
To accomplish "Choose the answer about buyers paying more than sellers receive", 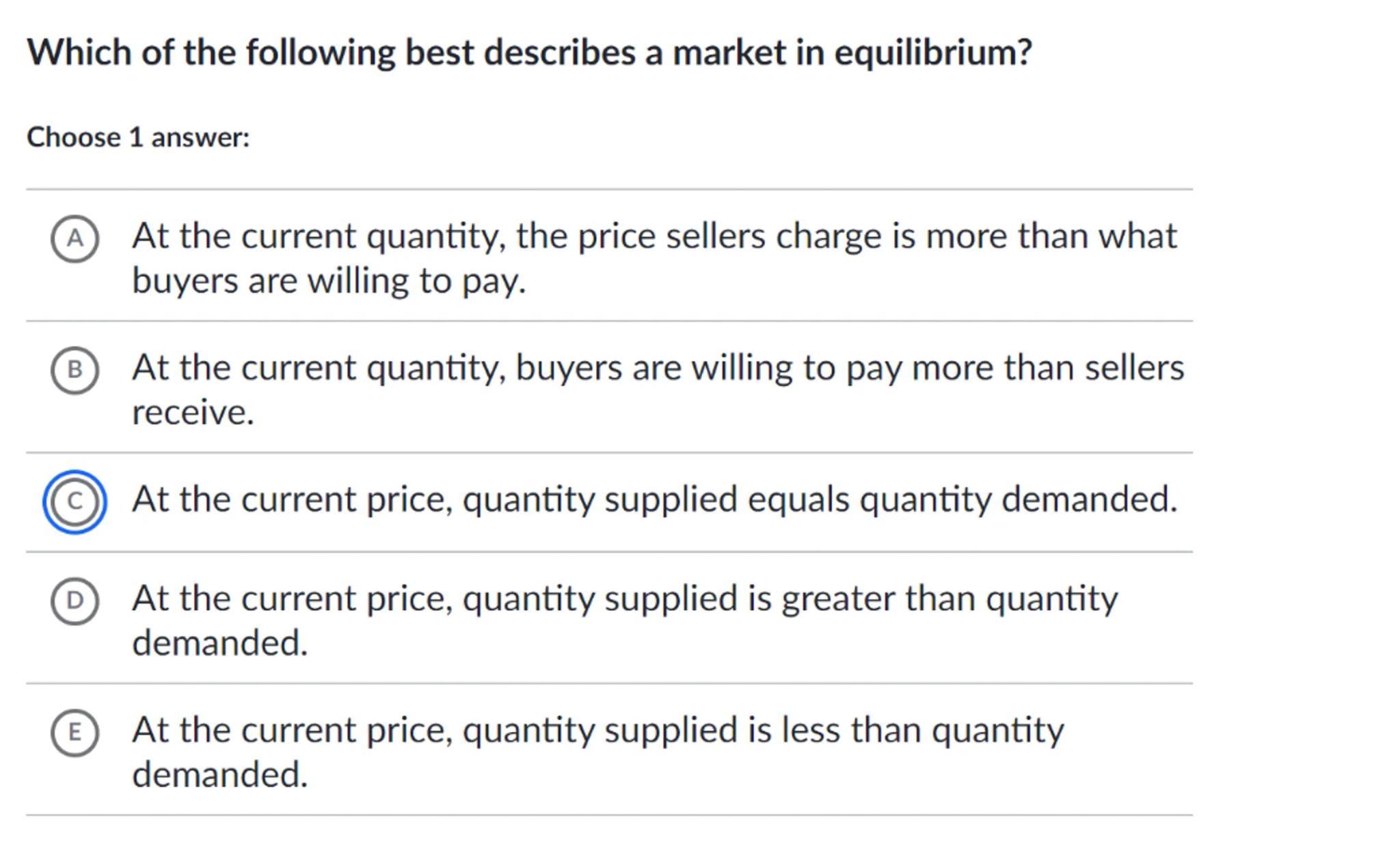I will pyautogui.click(x=657, y=368).
